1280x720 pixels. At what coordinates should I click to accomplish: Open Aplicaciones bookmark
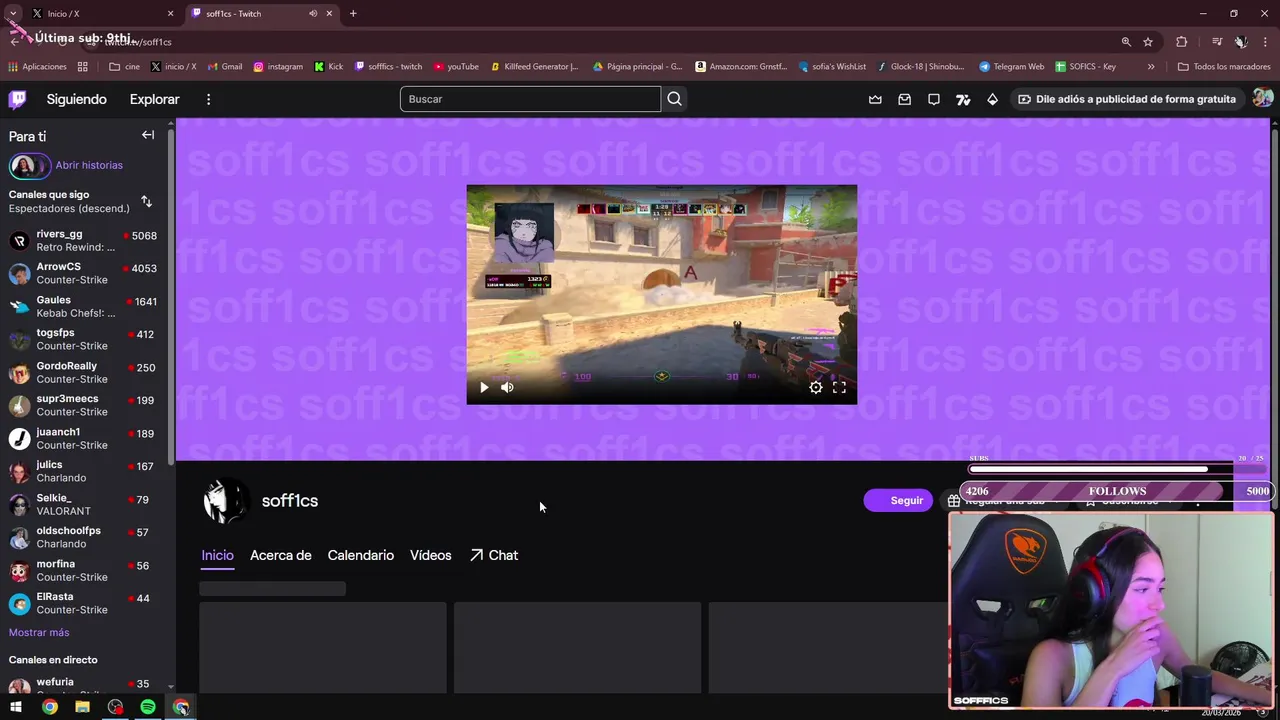tap(37, 67)
